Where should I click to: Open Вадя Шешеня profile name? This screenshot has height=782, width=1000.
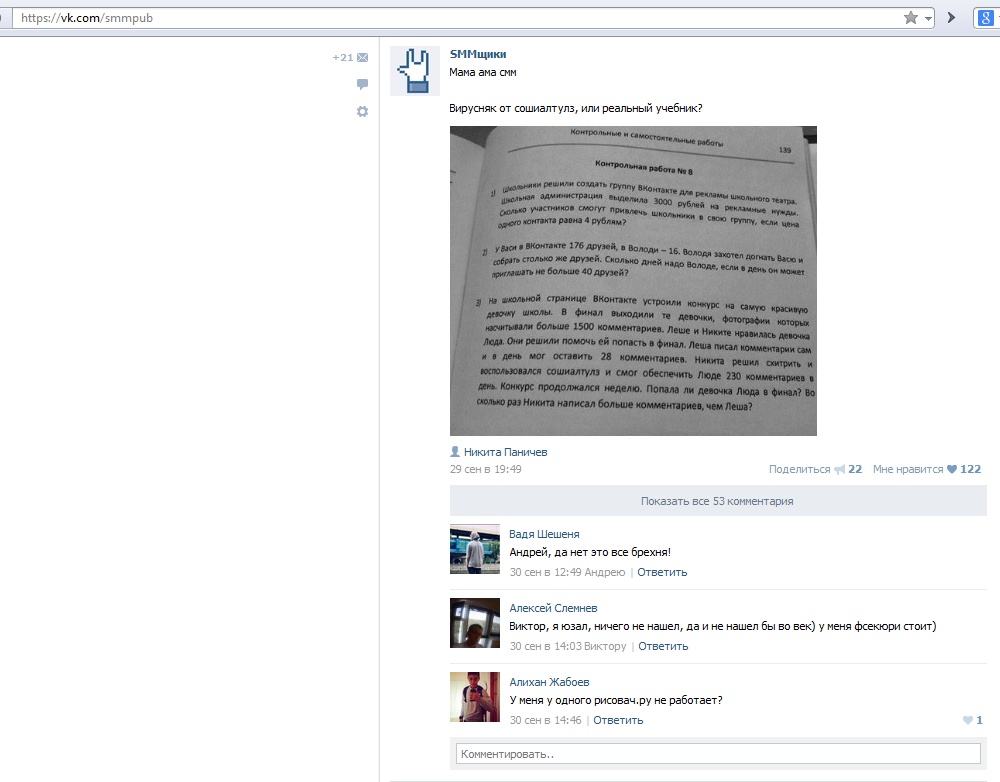point(544,534)
